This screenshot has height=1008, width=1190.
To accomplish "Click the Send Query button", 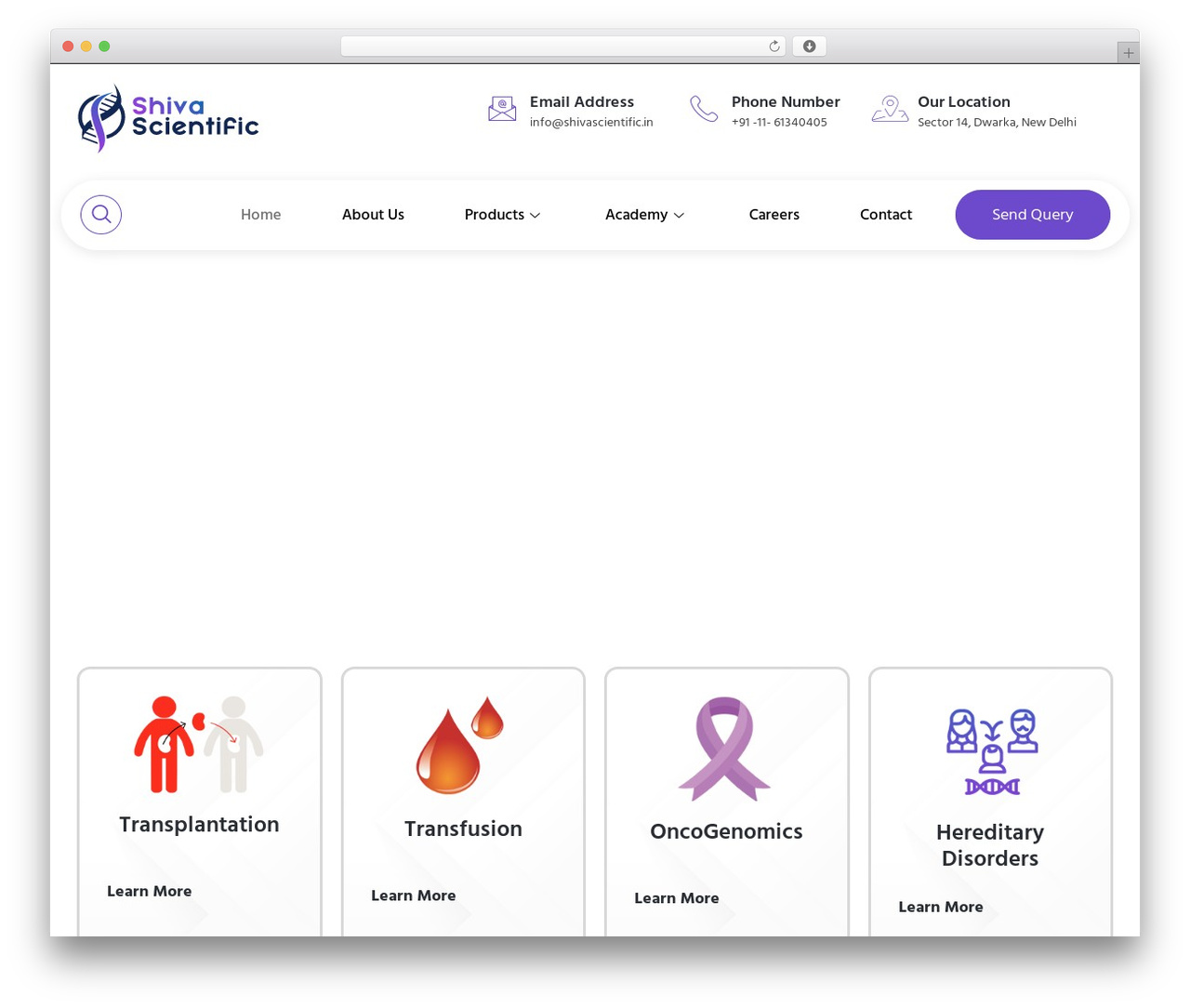I will tap(1033, 215).
